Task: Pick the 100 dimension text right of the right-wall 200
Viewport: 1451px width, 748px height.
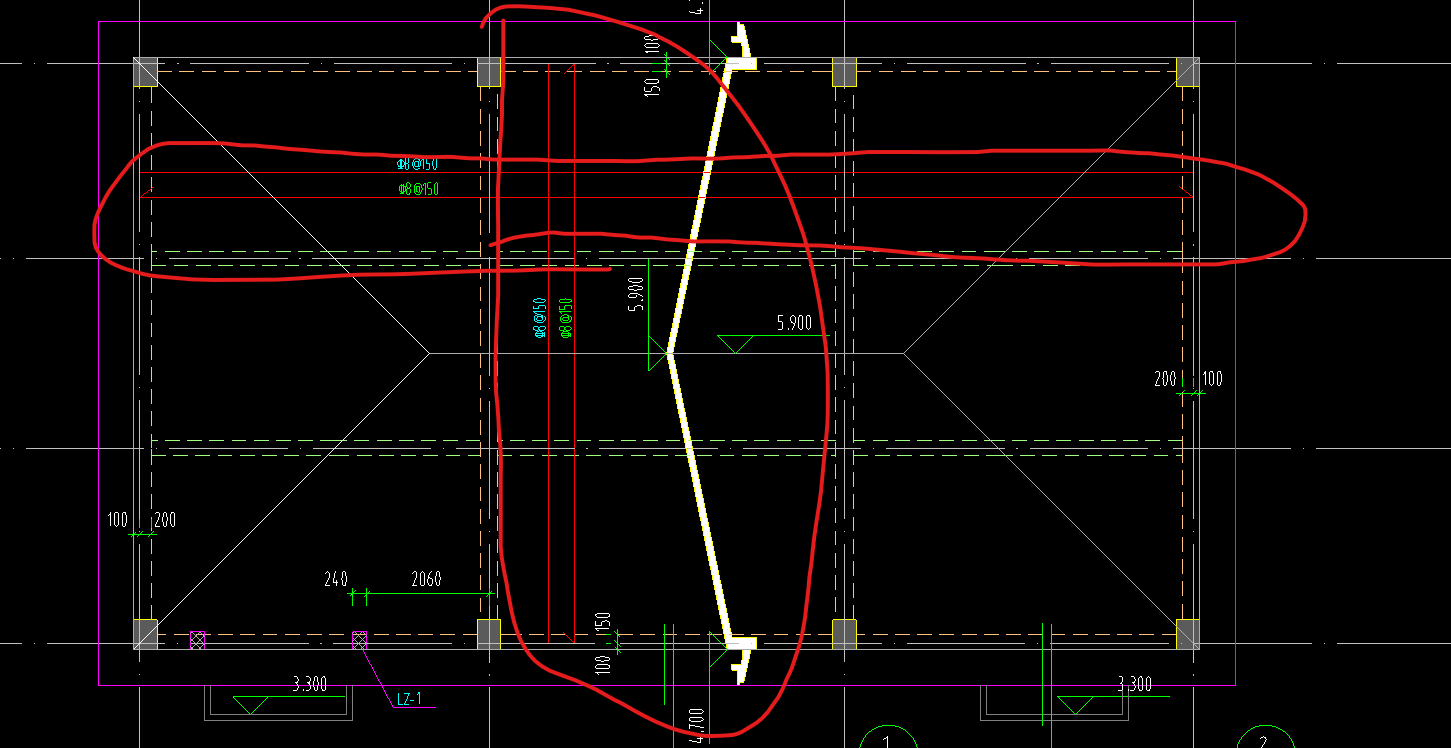Action: [1212, 379]
